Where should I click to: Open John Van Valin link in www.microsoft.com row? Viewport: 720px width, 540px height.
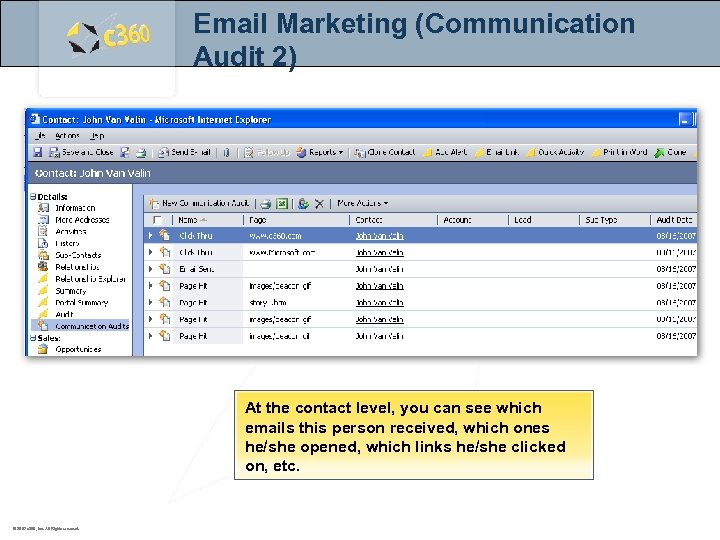click(379, 253)
